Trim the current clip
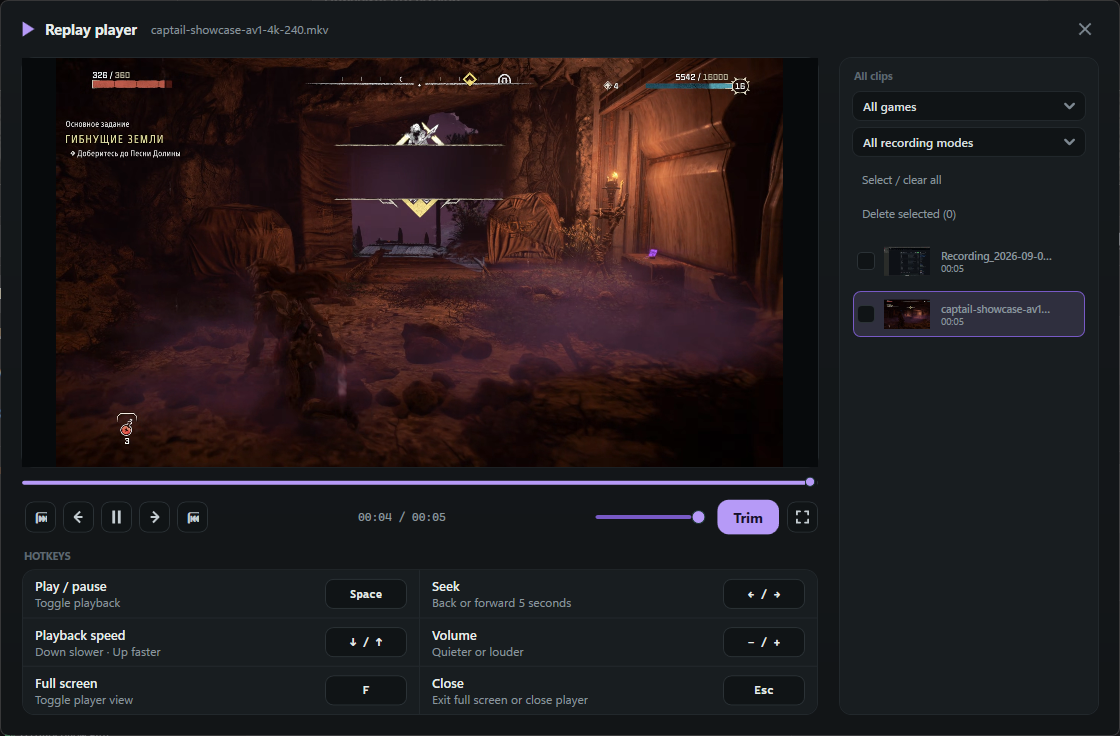Viewport: 1120px width, 736px height. tap(748, 517)
